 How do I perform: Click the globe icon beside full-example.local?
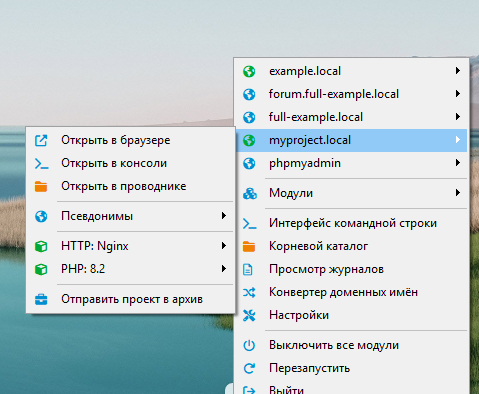tap(249, 117)
